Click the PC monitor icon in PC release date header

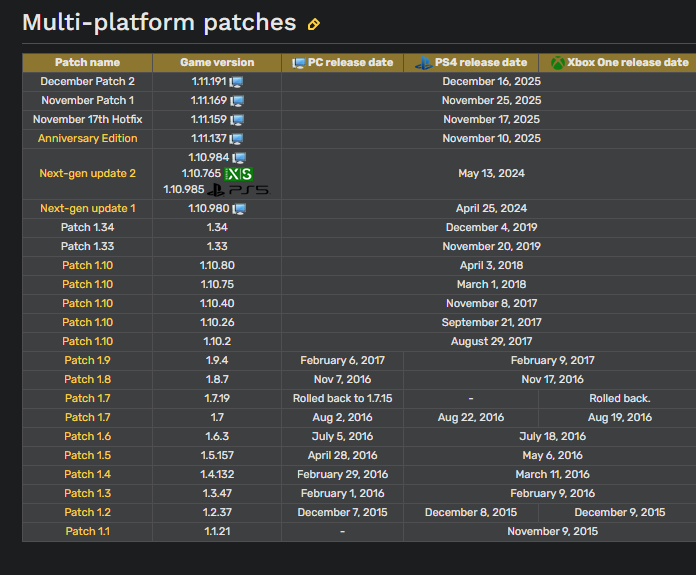pyautogui.click(x=299, y=63)
